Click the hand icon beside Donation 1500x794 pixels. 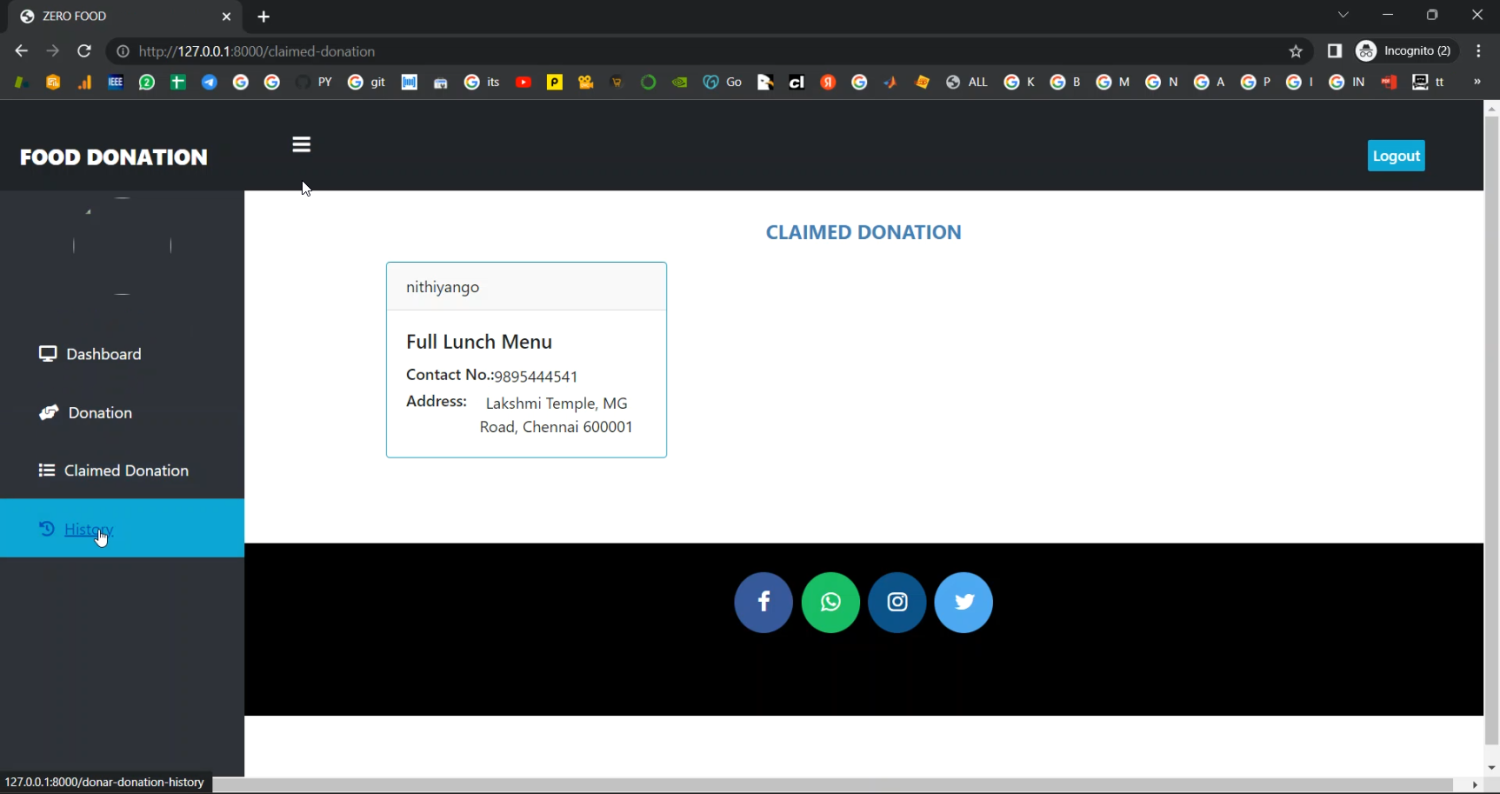click(48, 412)
